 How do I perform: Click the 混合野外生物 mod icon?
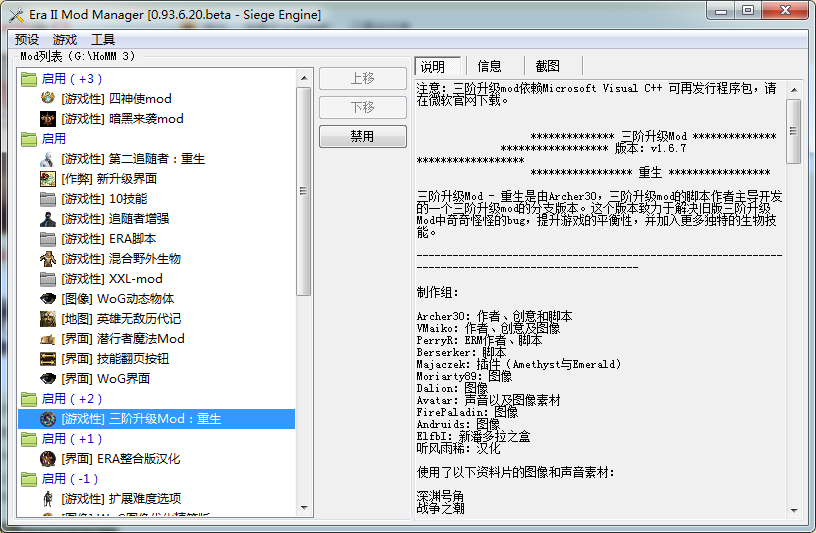(48, 259)
